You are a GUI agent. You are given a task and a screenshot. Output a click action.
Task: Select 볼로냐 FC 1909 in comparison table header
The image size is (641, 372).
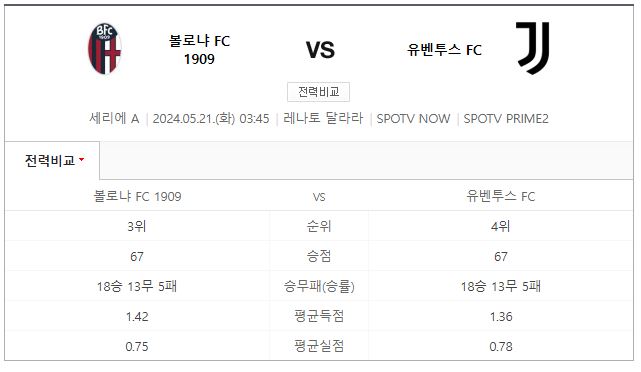coord(137,196)
